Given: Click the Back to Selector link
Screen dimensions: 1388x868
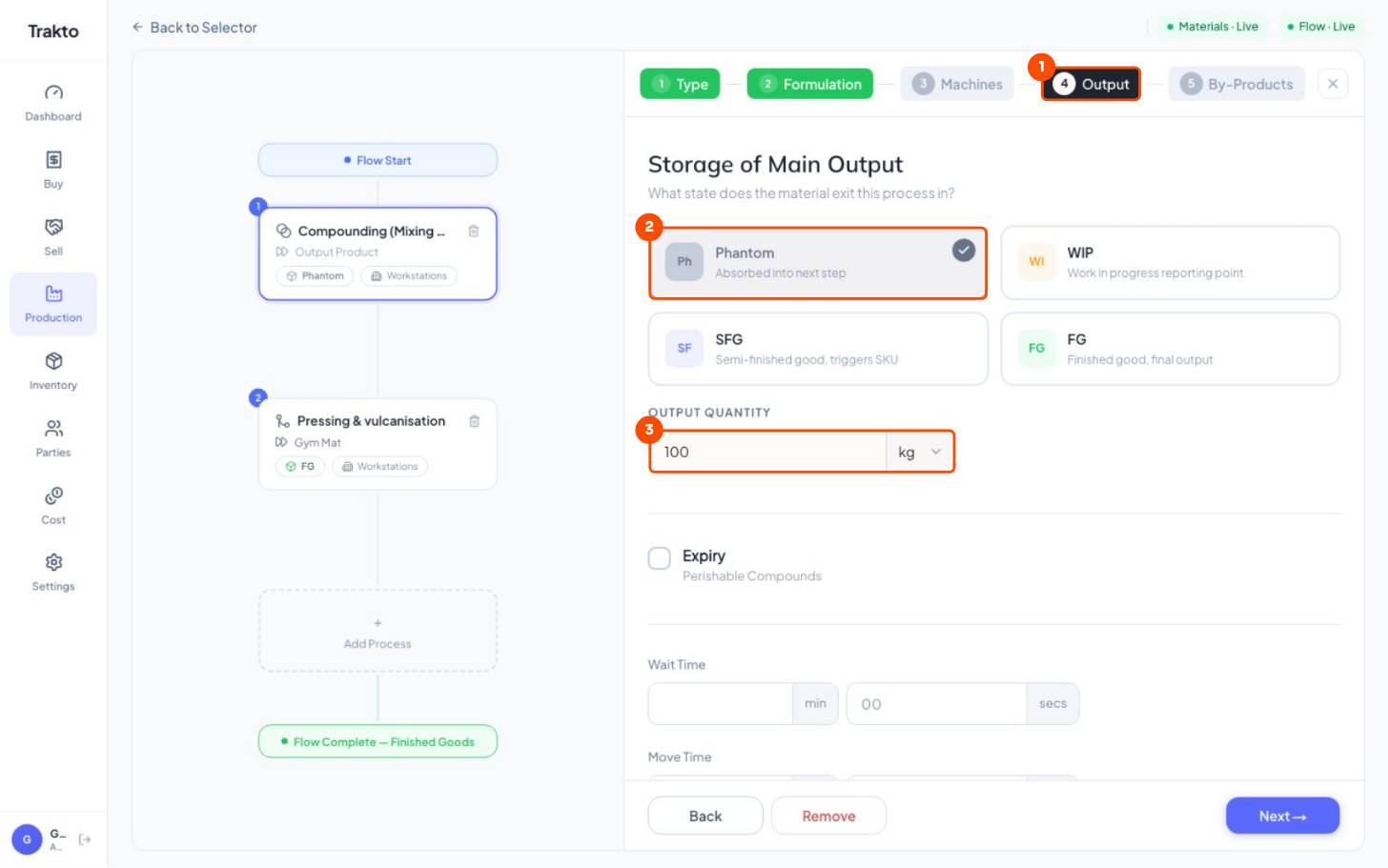Looking at the screenshot, I should (x=194, y=28).
